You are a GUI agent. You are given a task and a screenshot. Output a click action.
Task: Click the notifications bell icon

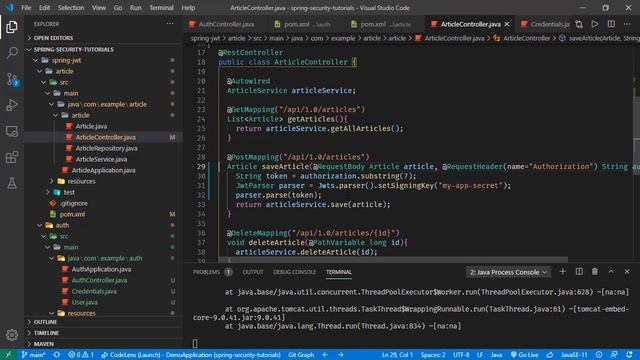click(x=629, y=355)
